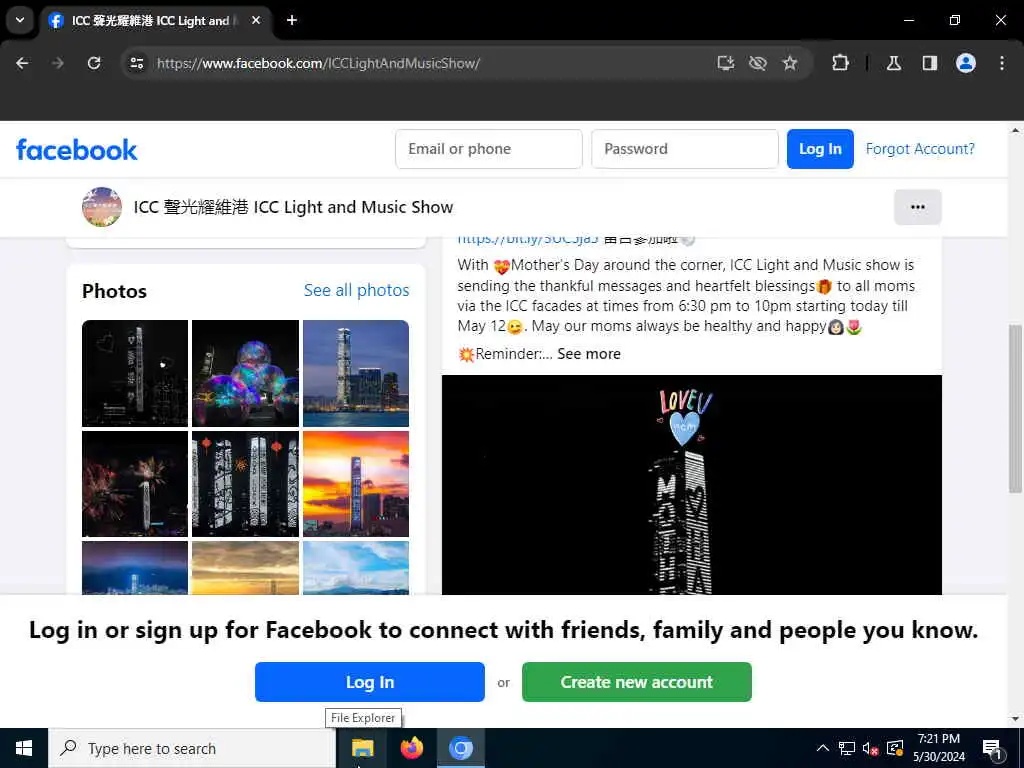Viewport: 1024px width, 768px height.
Task: Open the notification center icon
Action: [993, 748]
